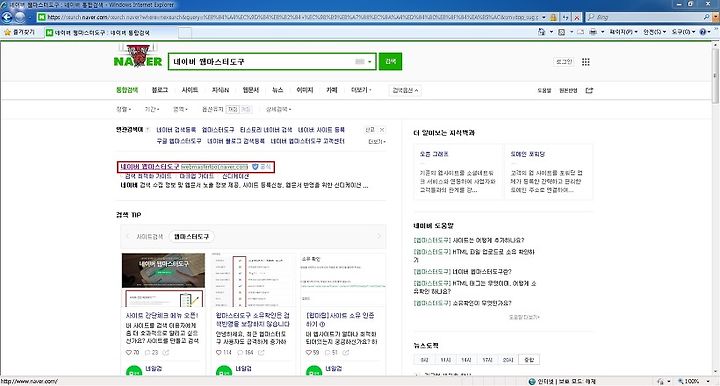Open the Bing search provider dropdown
This screenshot has width=720, height=386.
click(x=714, y=17)
